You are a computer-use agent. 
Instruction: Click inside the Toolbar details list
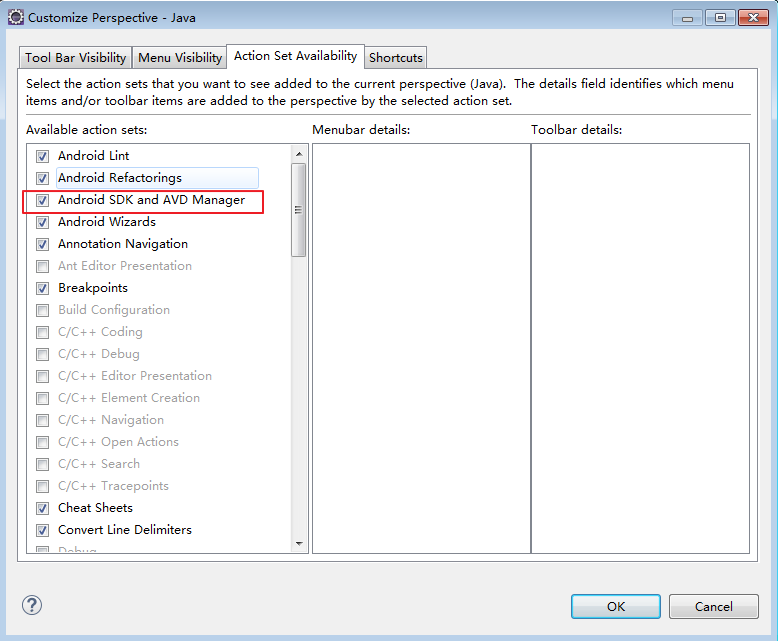coord(640,348)
